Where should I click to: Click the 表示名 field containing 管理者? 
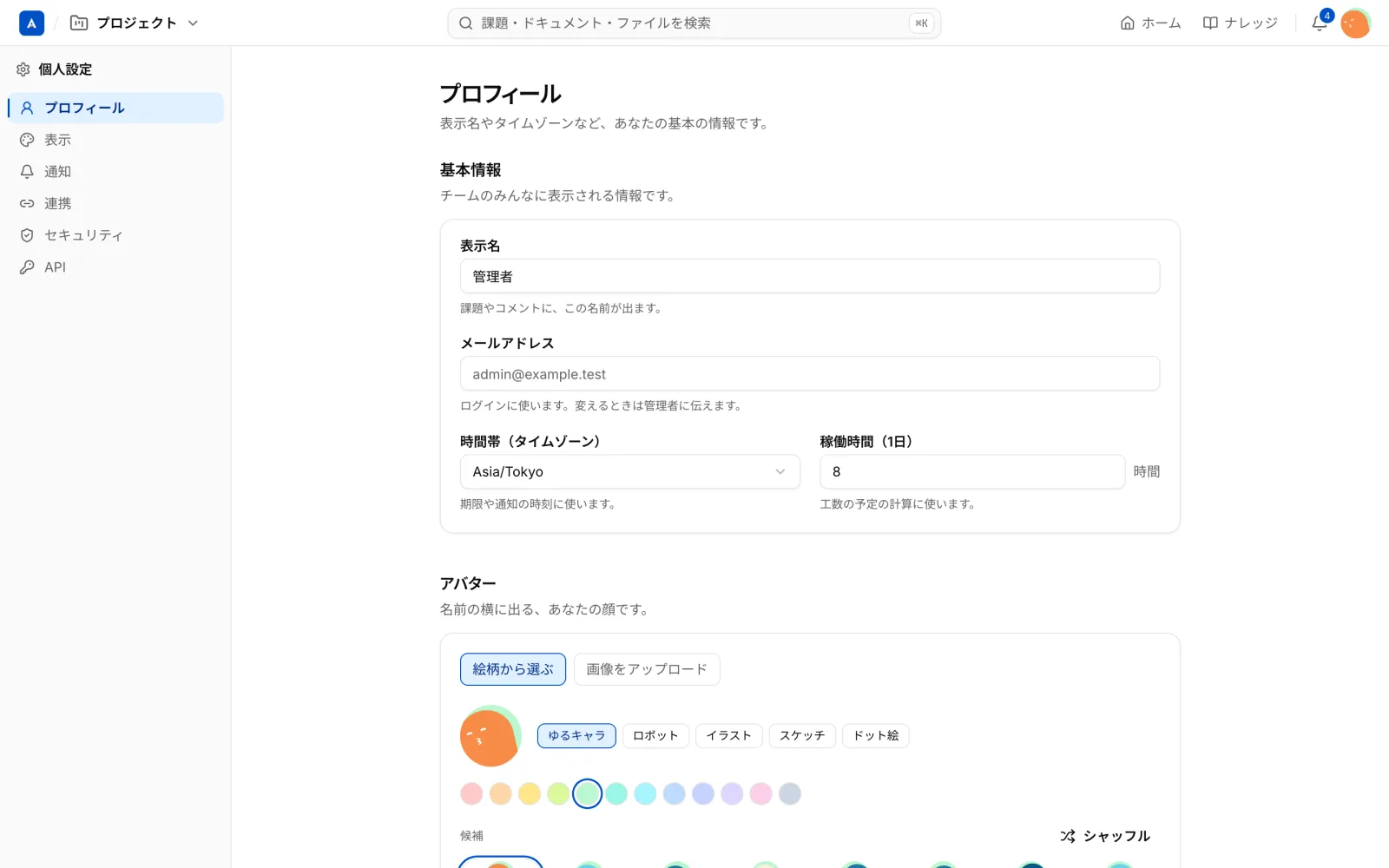coord(810,276)
